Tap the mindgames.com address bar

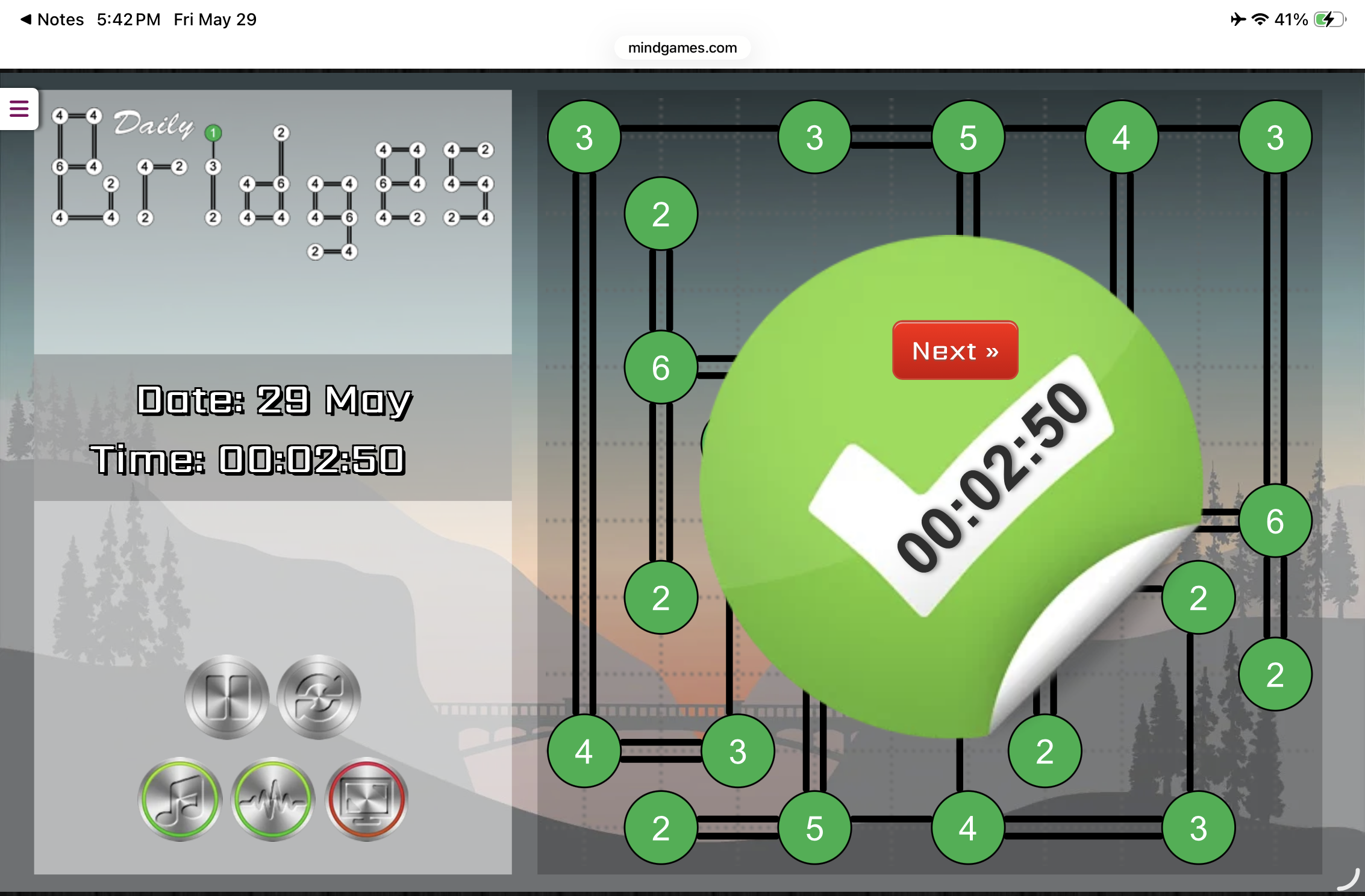point(682,48)
